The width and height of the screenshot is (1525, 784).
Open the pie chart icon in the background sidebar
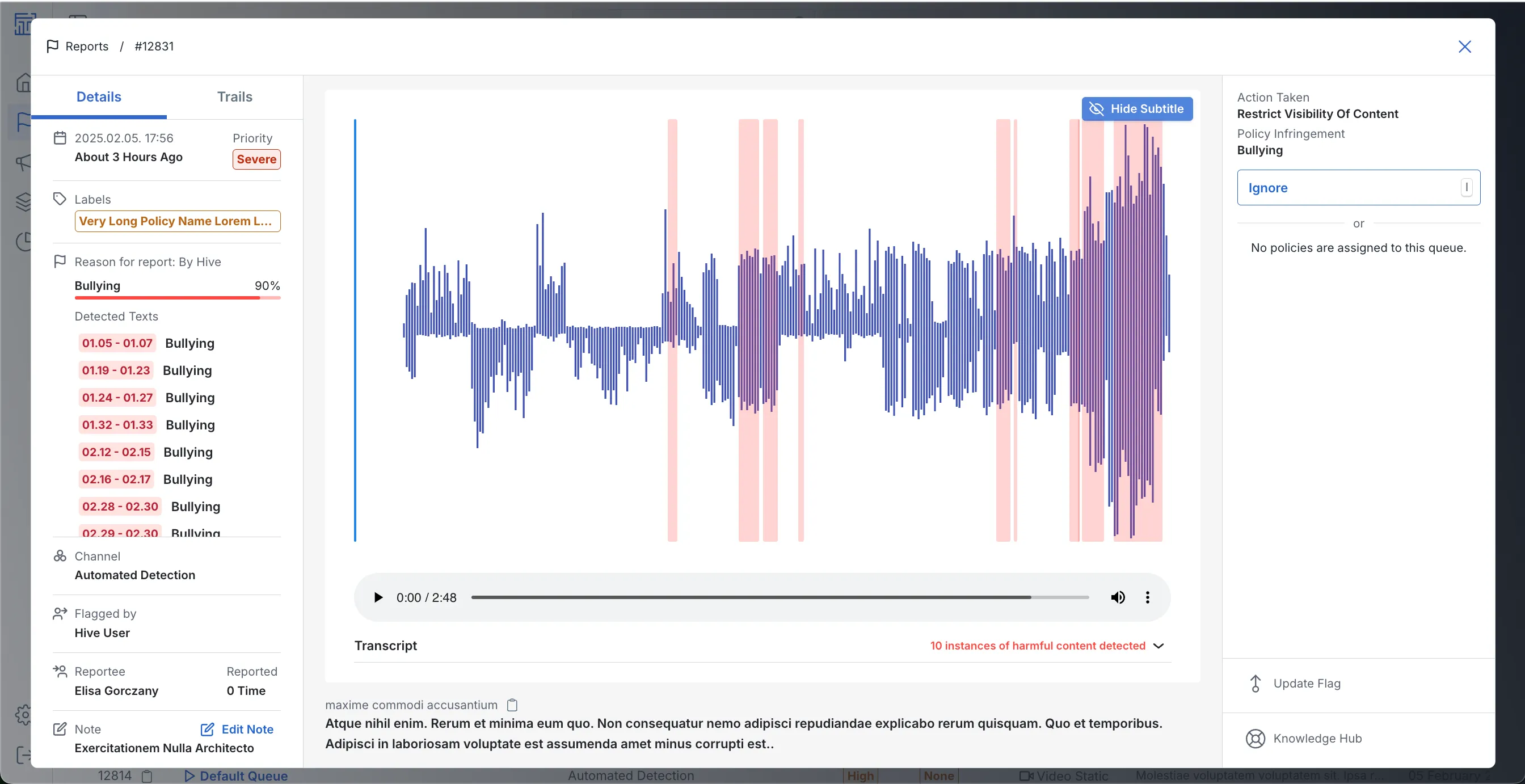click(23, 242)
